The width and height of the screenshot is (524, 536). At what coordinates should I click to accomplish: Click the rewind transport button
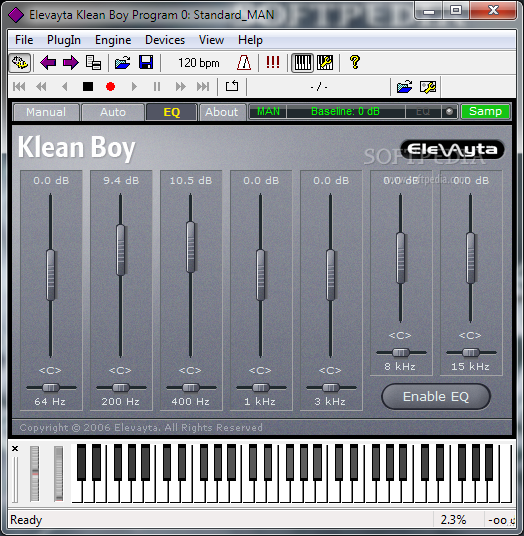click(41, 87)
